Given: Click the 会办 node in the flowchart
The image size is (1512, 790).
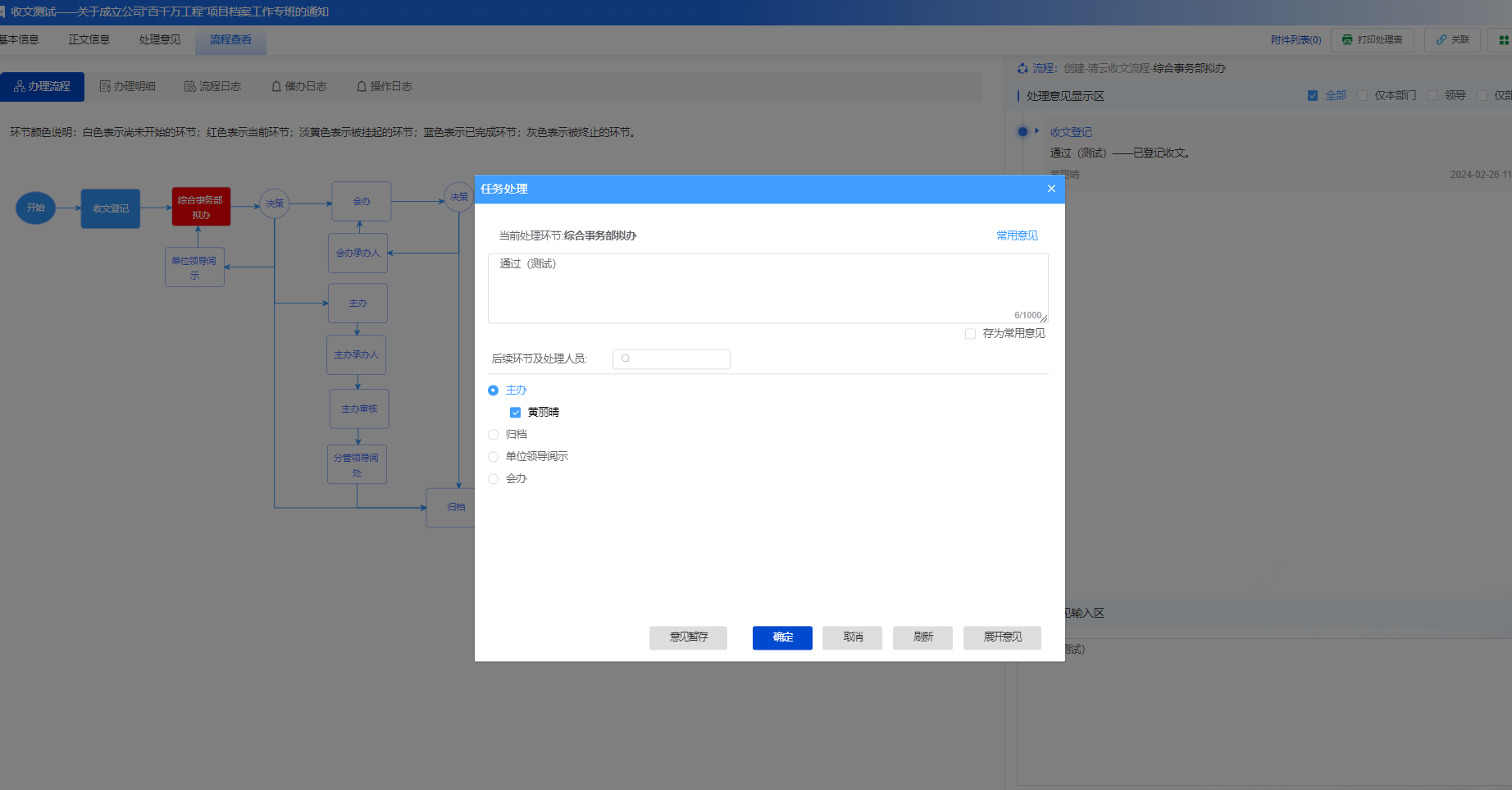Looking at the screenshot, I should [362, 201].
